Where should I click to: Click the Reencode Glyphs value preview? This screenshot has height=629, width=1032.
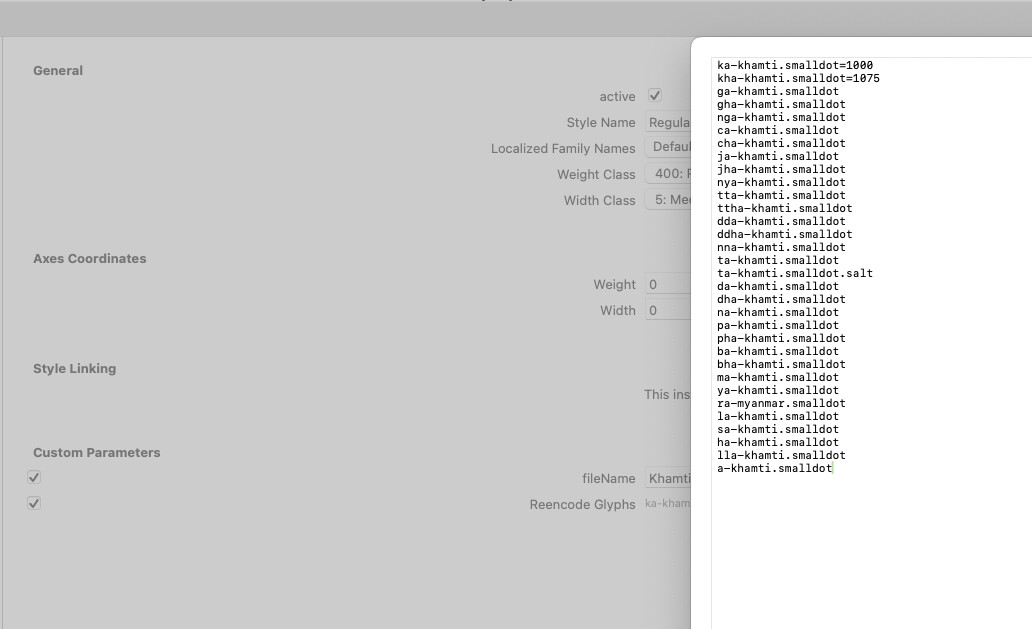click(x=666, y=504)
